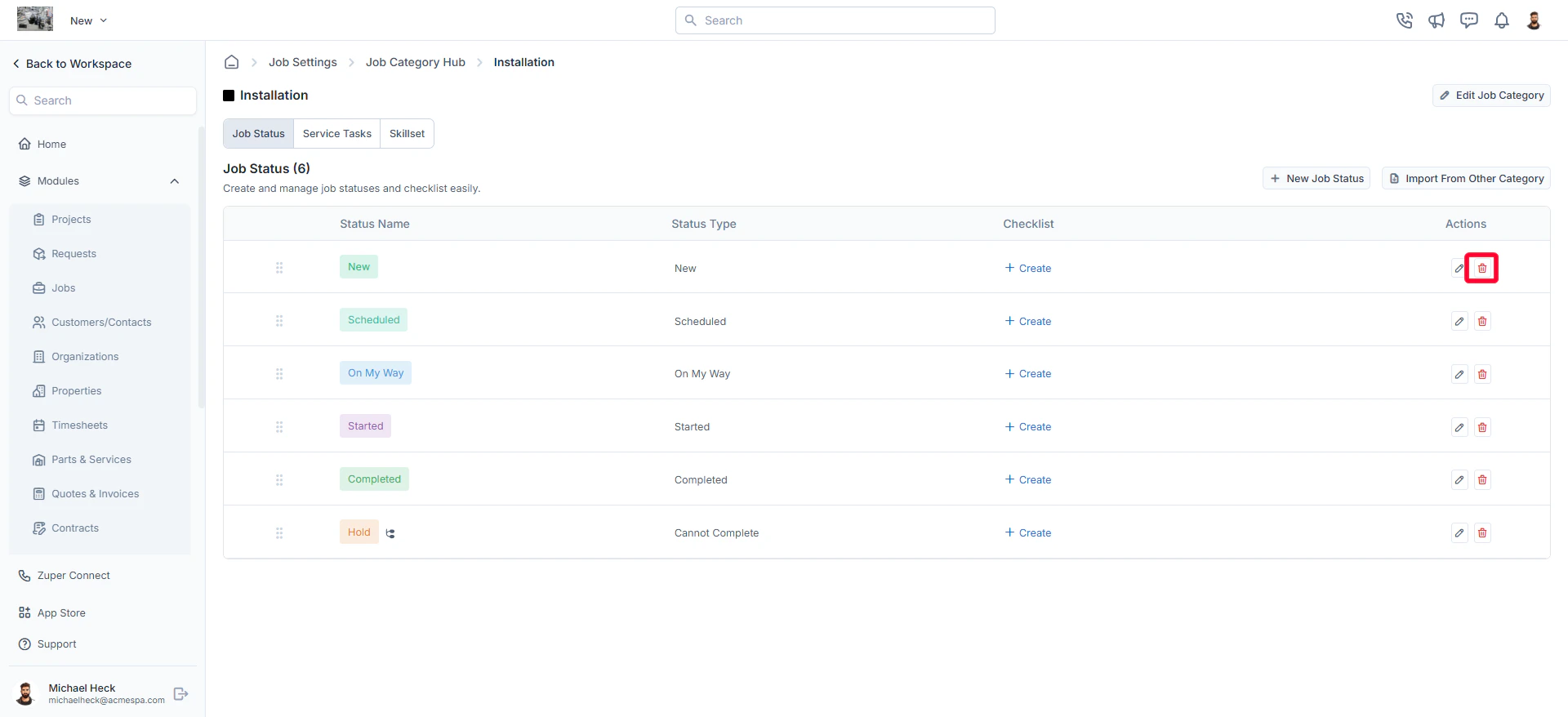Edit the Scheduled job status
The height and width of the screenshot is (717, 1568).
(x=1459, y=321)
